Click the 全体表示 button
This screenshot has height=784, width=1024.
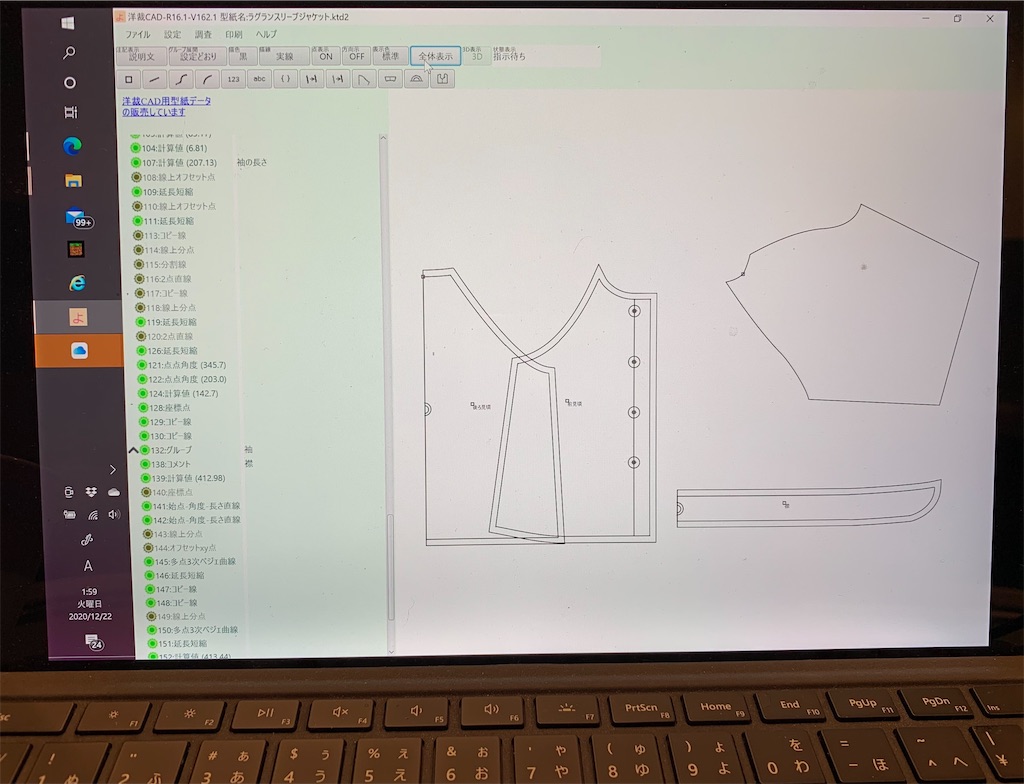pyautogui.click(x=436, y=56)
